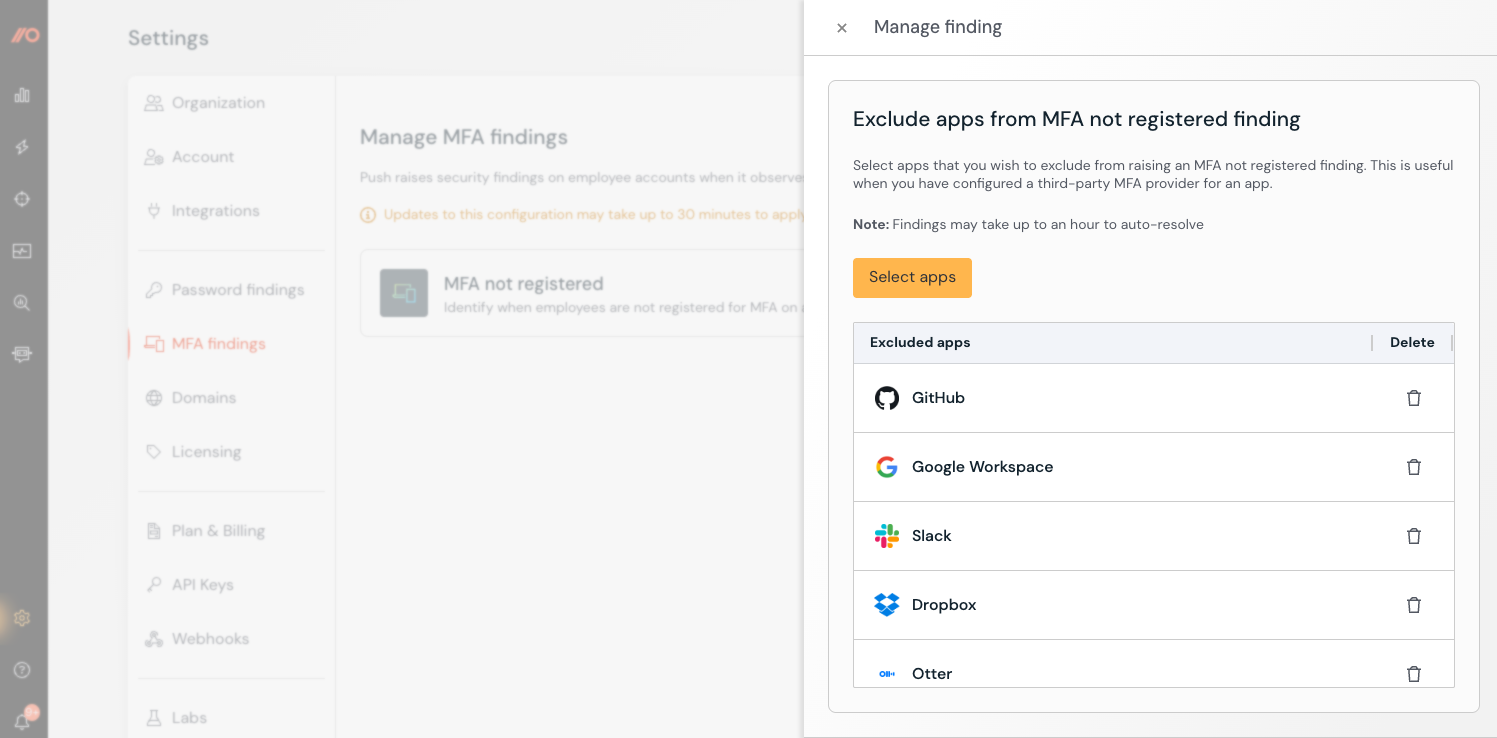Click the magnifier search sidebar icon
Image resolution: width=1497 pixels, height=738 pixels.
[x=22, y=302]
